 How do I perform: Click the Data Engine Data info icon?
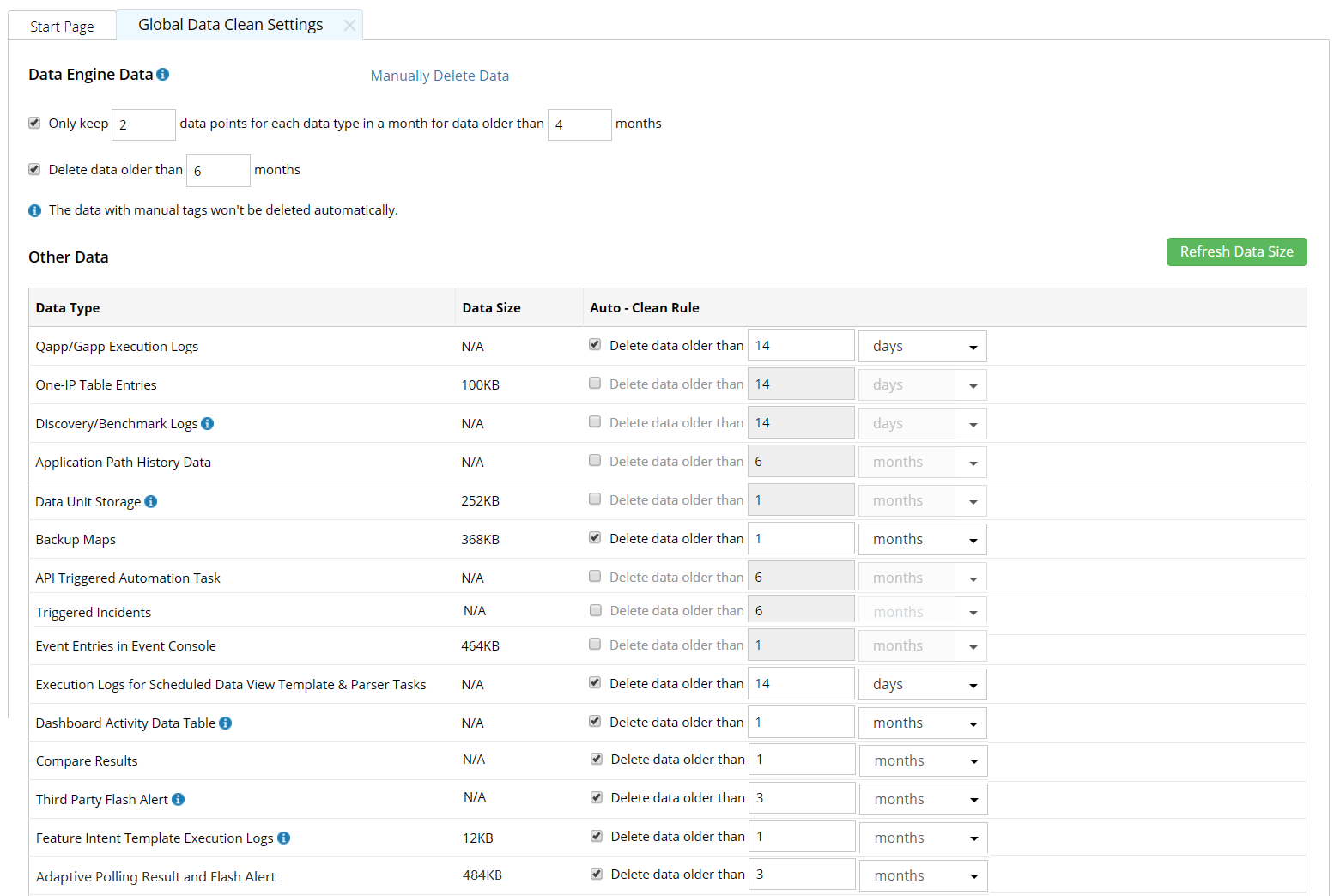click(162, 74)
